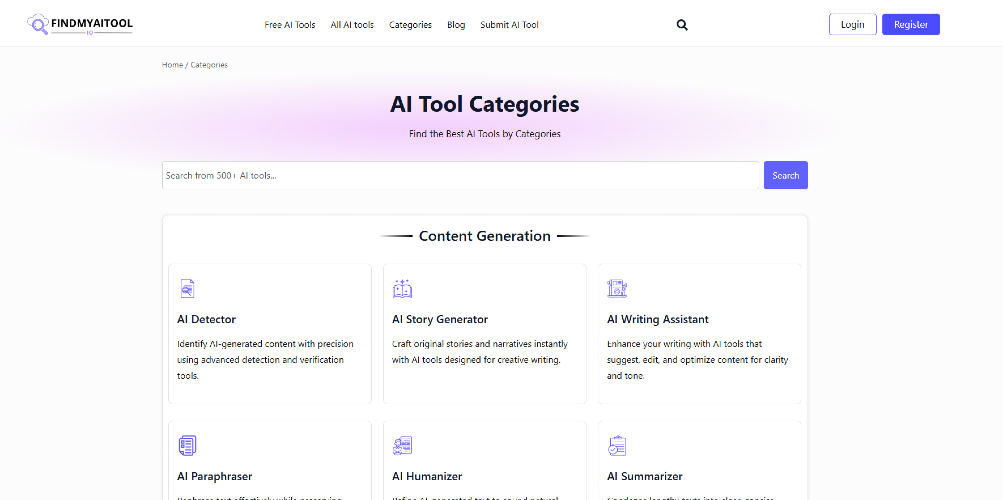Go to Home via breadcrumb

[172, 65]
